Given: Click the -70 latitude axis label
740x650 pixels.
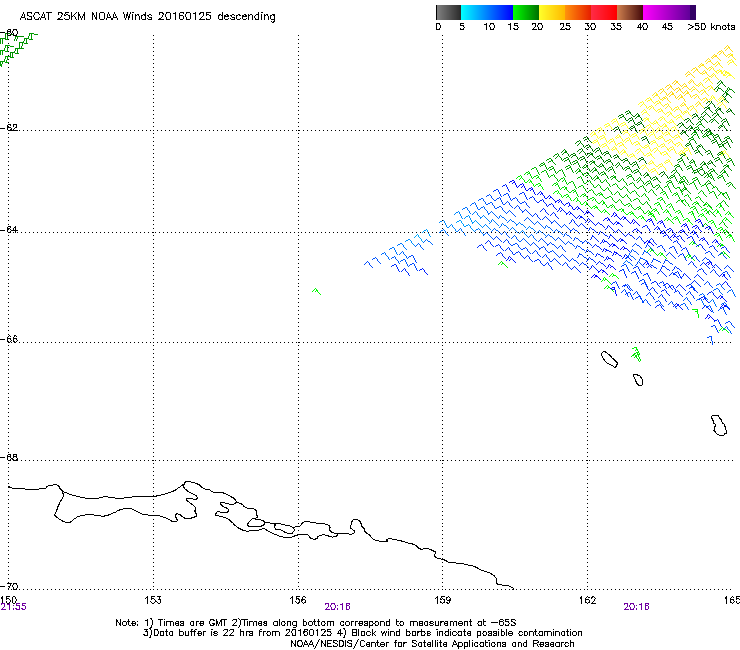Looking at the screenshot, I should coord(9,586).
